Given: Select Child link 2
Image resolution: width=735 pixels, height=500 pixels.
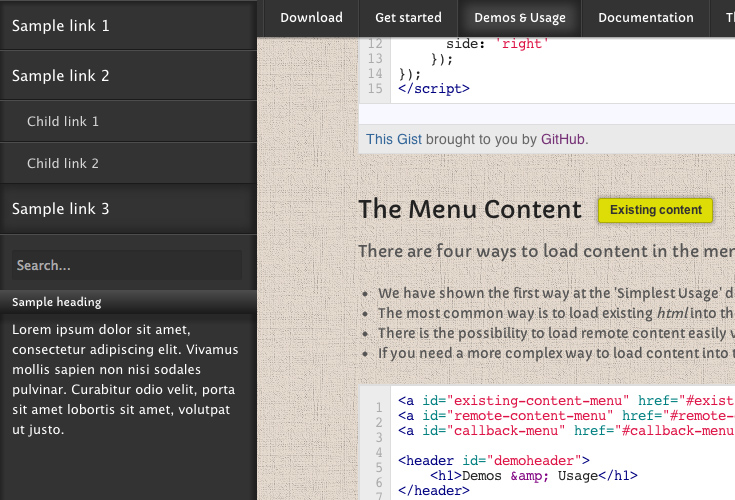Looking at the screenshot, I should click(x=63, y=163).
